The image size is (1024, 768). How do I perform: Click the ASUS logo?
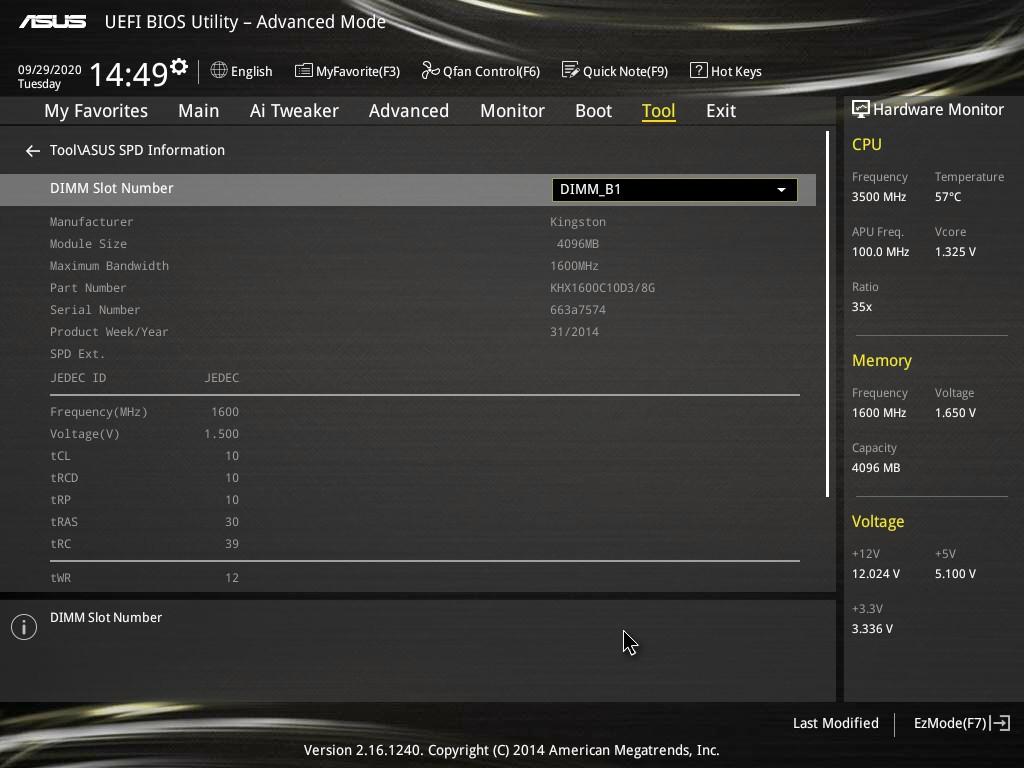[x=52, y=22]
